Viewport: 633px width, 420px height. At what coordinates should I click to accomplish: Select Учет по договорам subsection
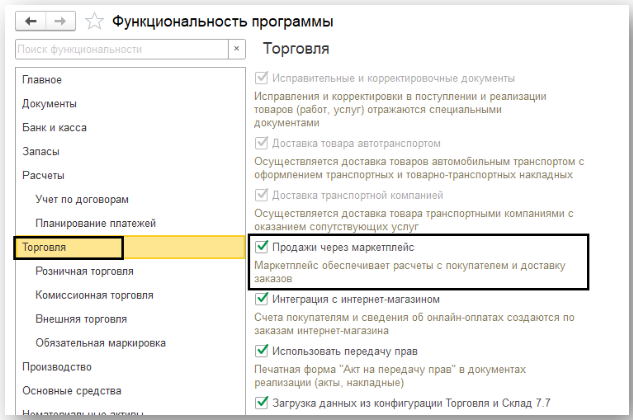(x=82, y=199)
